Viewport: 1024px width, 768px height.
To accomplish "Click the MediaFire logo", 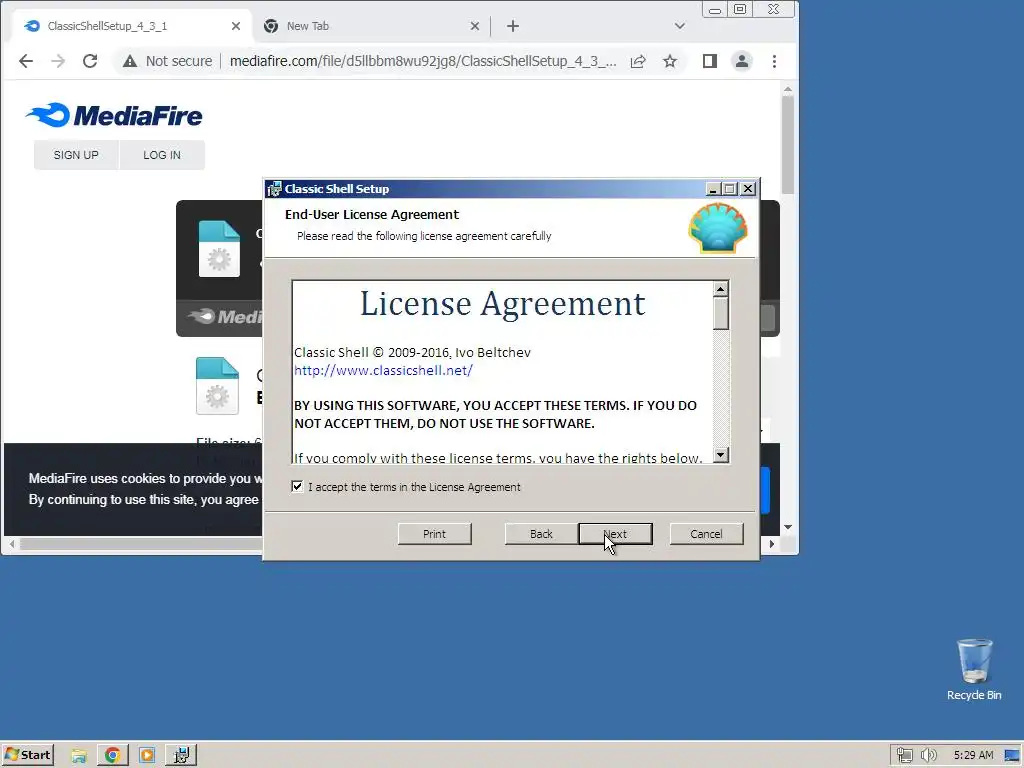I will click(x=114, y=116).
